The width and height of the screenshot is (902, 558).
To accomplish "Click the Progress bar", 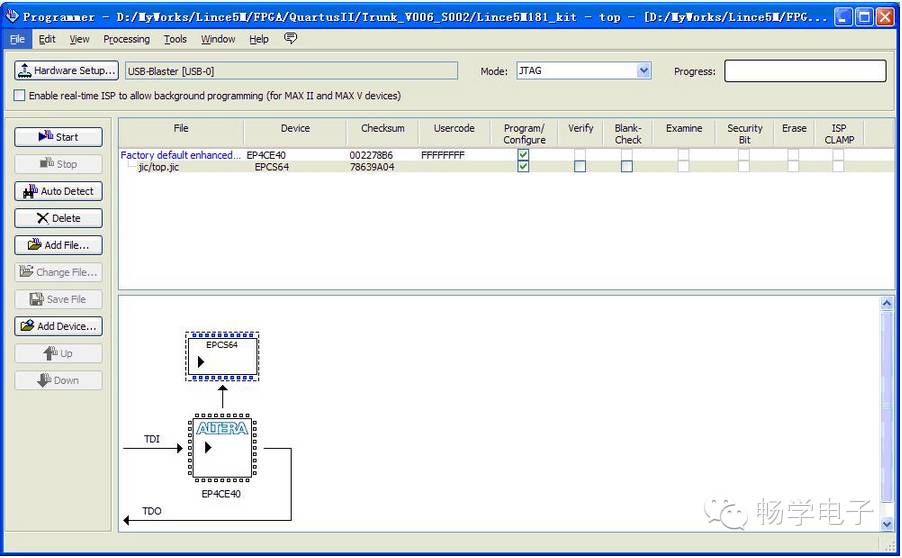I will [x=805, y=71].
